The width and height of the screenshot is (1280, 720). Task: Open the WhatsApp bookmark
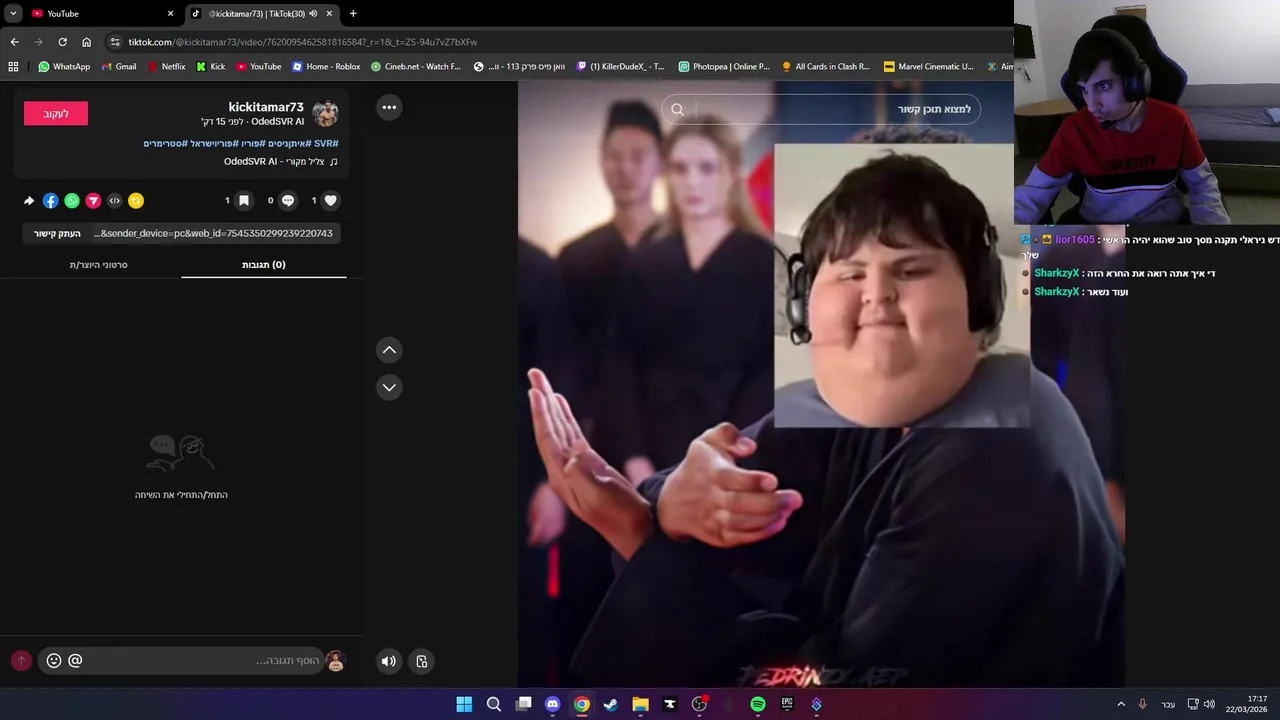pos(64,66)
